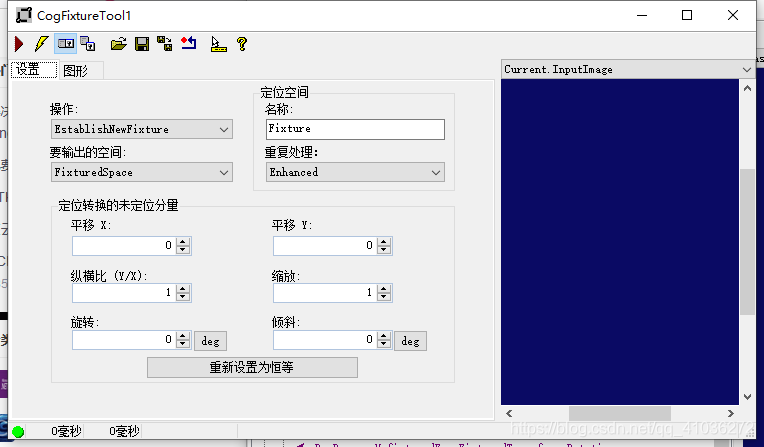Run the tool with the red play icon
Image resolution: width=764 pixels, height=447 pixels.
tap(19, 44)
